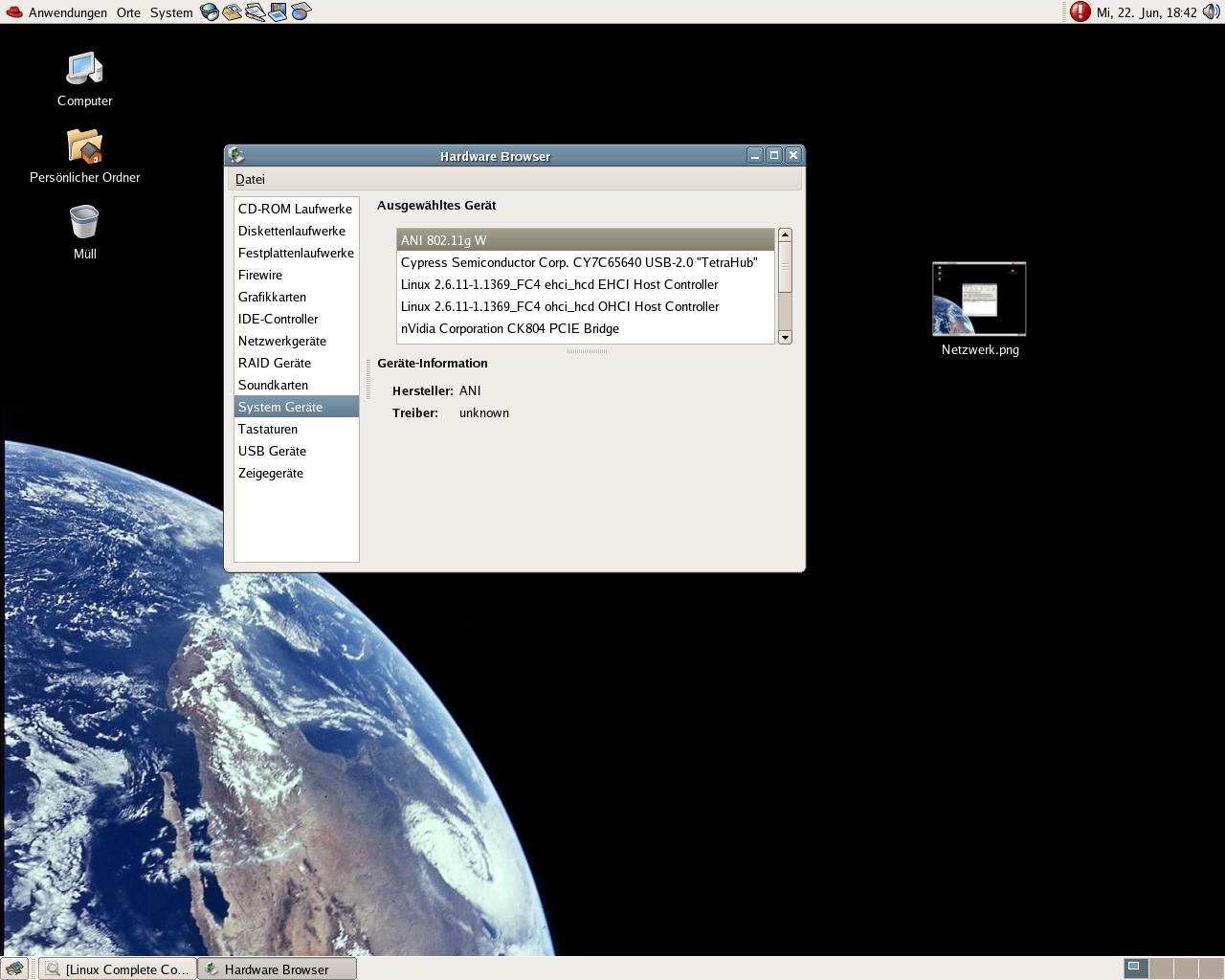This screenshot has height=980, width=1225.
Task: Click the Hersteller value ANI
Action: click(470, 390)
